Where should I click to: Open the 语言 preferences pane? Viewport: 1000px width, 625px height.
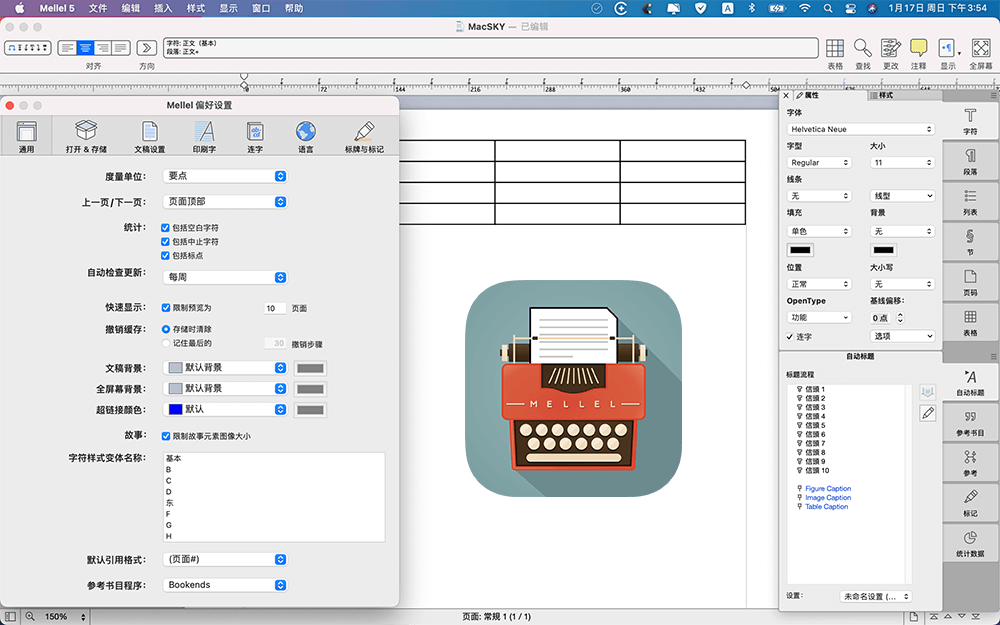pos(305,136)
